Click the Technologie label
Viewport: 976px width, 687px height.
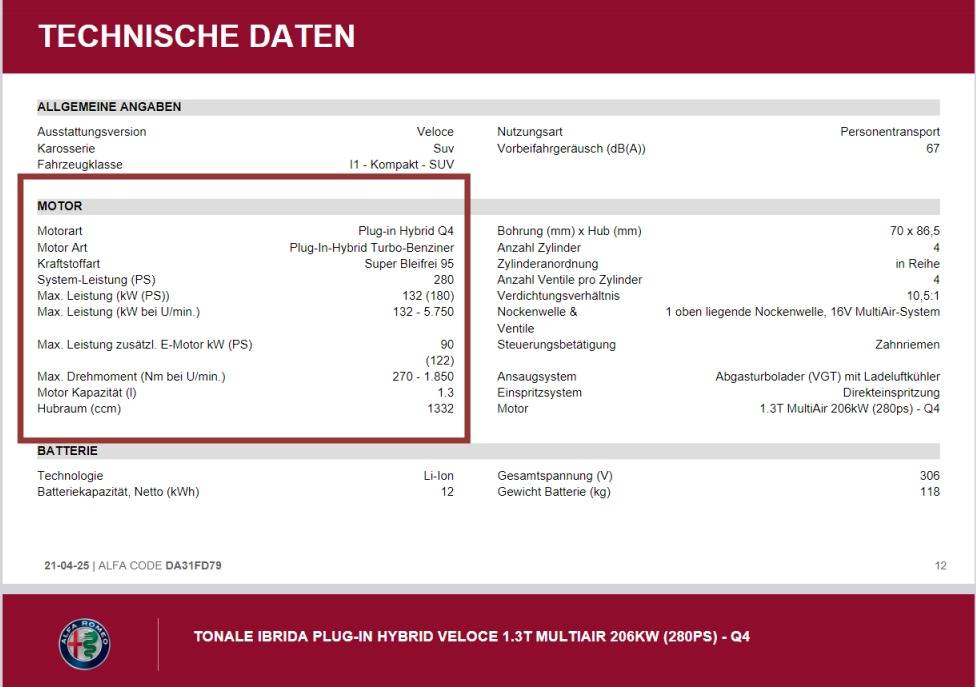pyautogui.click(x=70, y=476)
